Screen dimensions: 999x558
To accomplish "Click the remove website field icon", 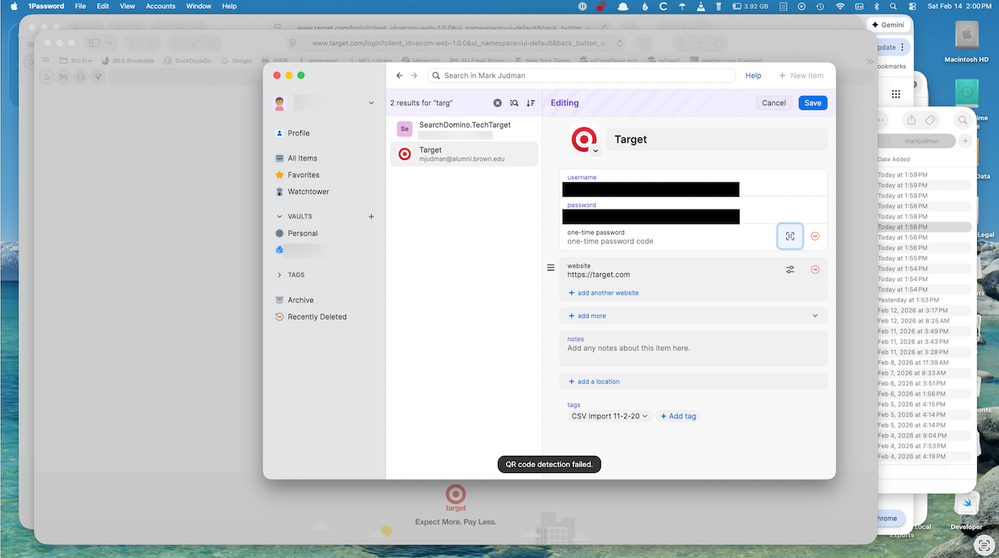I will (x=815, y=270).
